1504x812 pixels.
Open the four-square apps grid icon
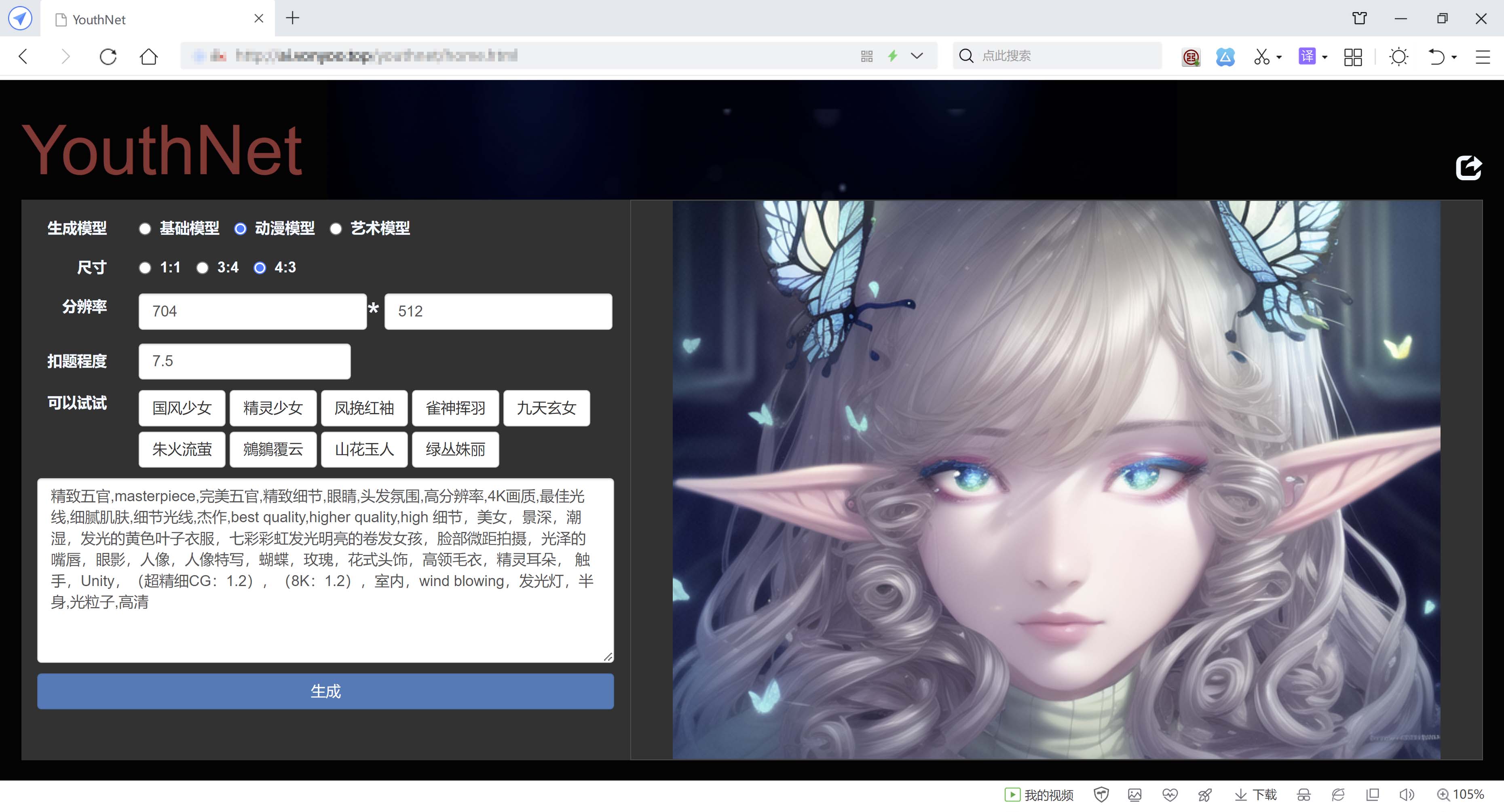(1353, 57)
